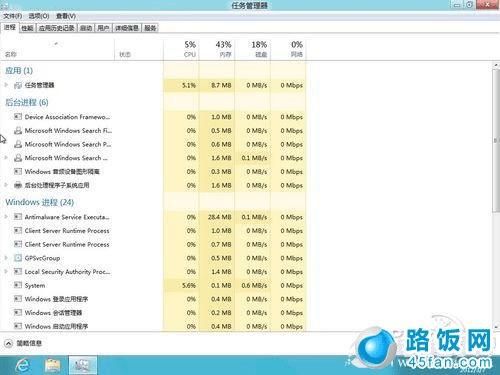
Task: Sort by the 名称 column header
Action: (57, 50)
